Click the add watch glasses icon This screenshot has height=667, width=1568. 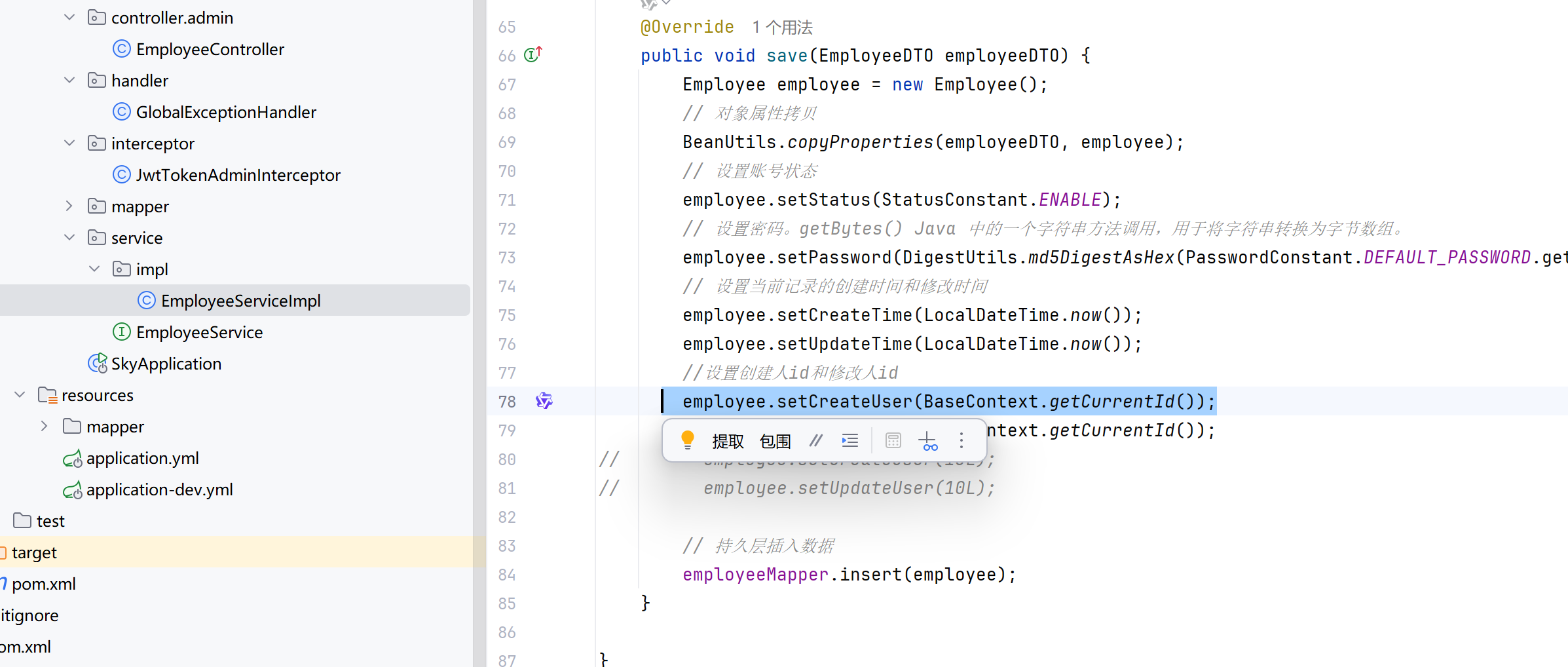[x=929, y=441]
